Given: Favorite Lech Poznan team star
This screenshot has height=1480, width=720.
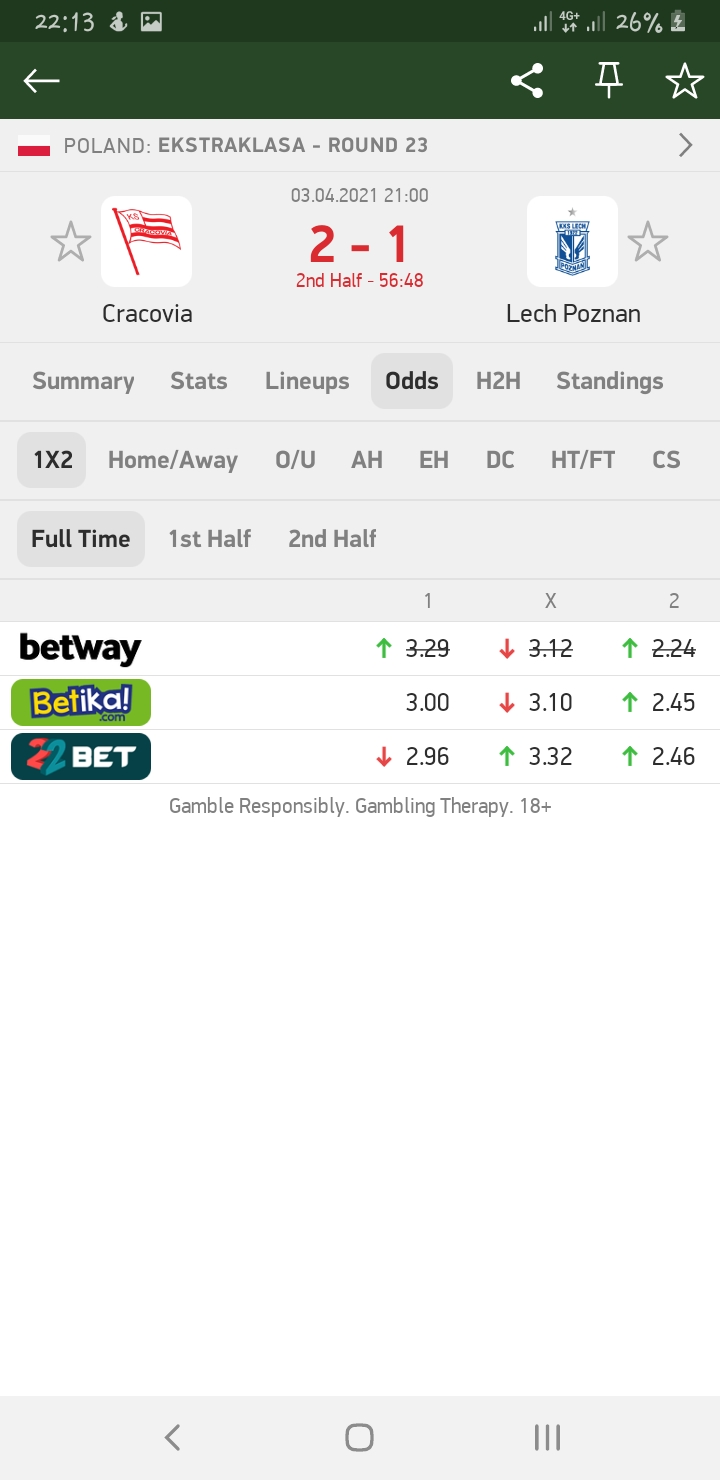Looking at the screenshot, I should (x=647, y=242).
